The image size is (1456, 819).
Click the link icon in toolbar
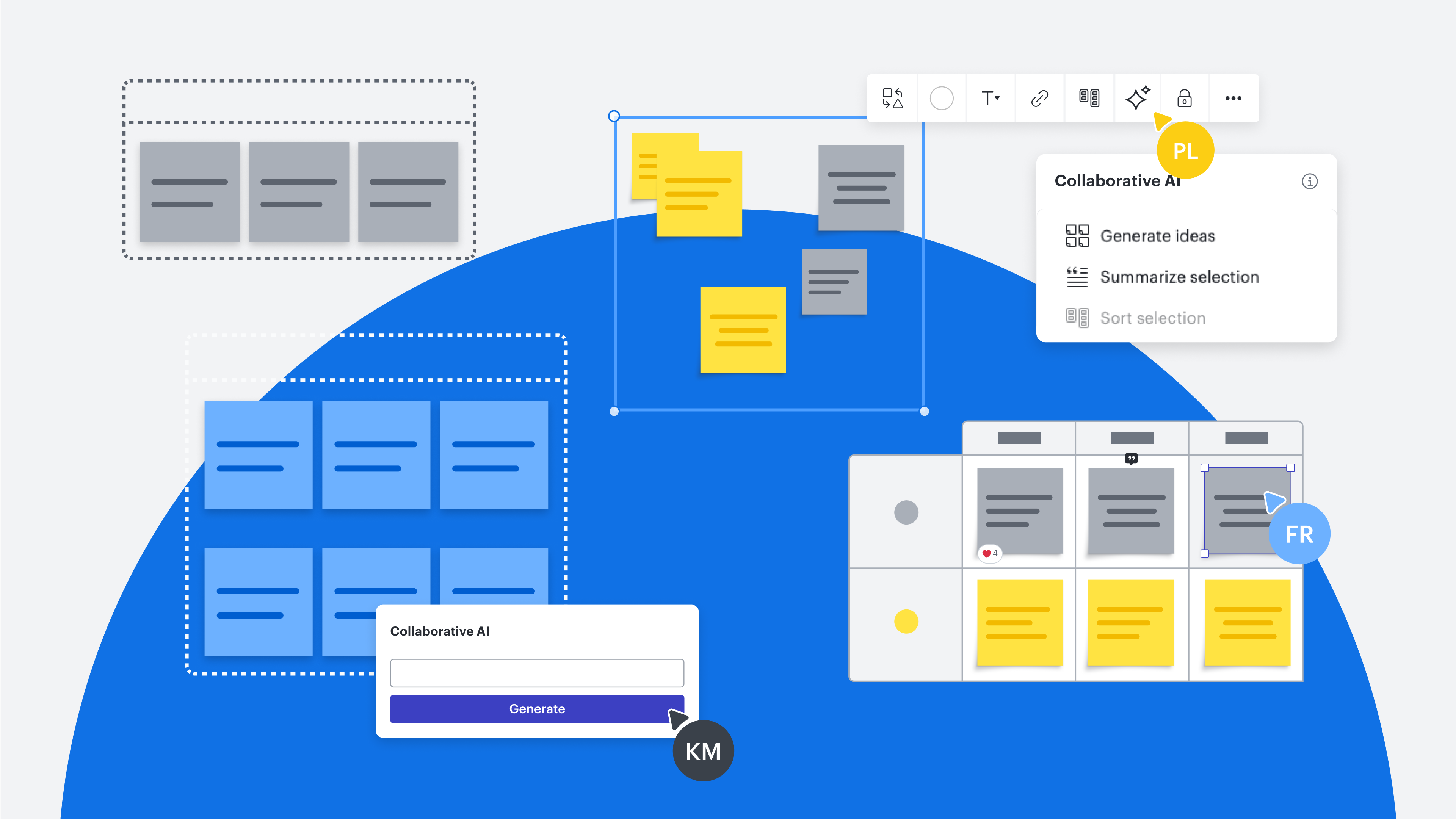(1039, 98)
